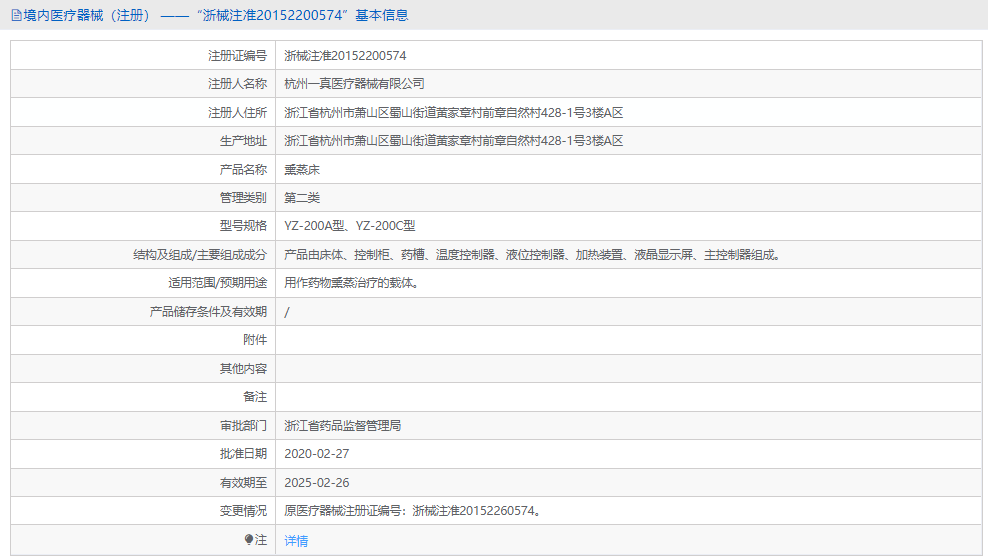The image size is (988, 560).
Task: Click the 变更情况 label
Action: (x=243, y=511)
